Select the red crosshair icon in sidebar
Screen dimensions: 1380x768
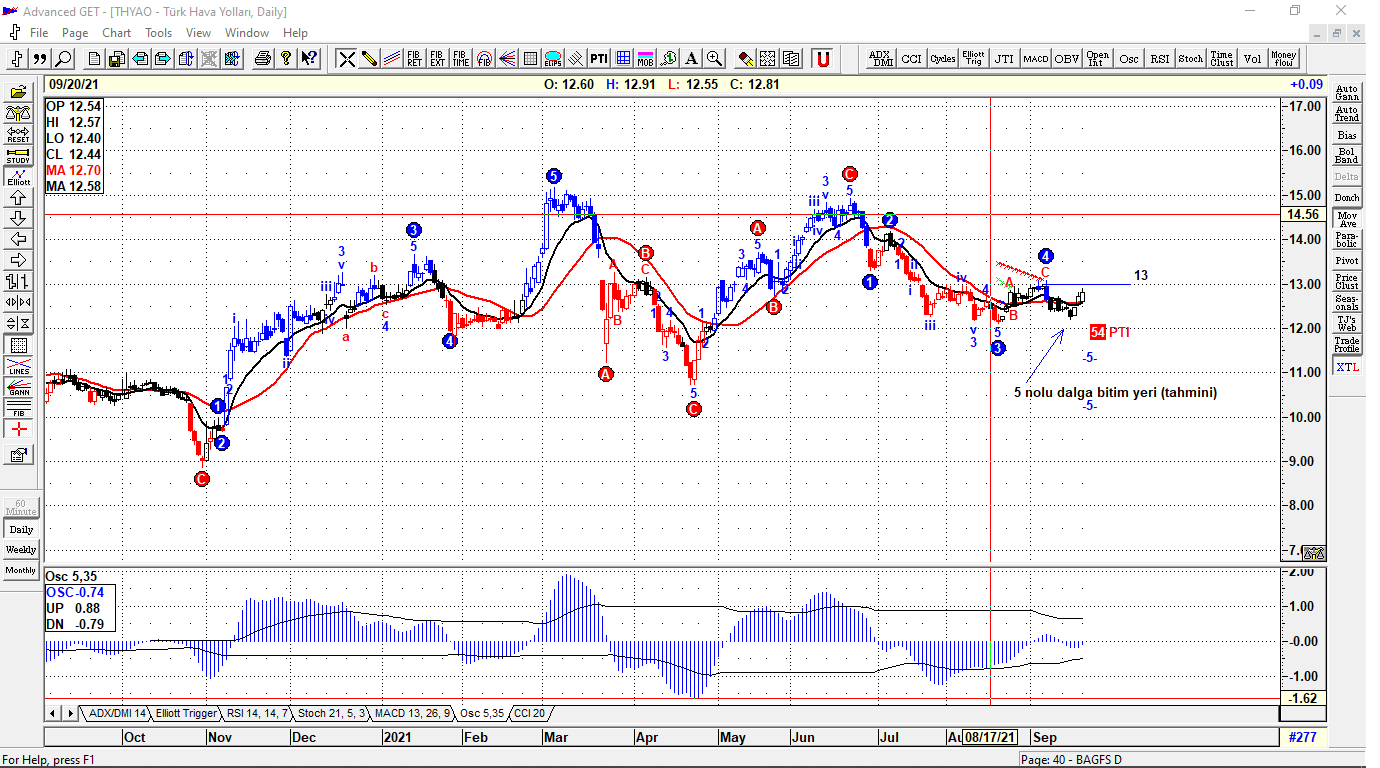pos(18,429)
